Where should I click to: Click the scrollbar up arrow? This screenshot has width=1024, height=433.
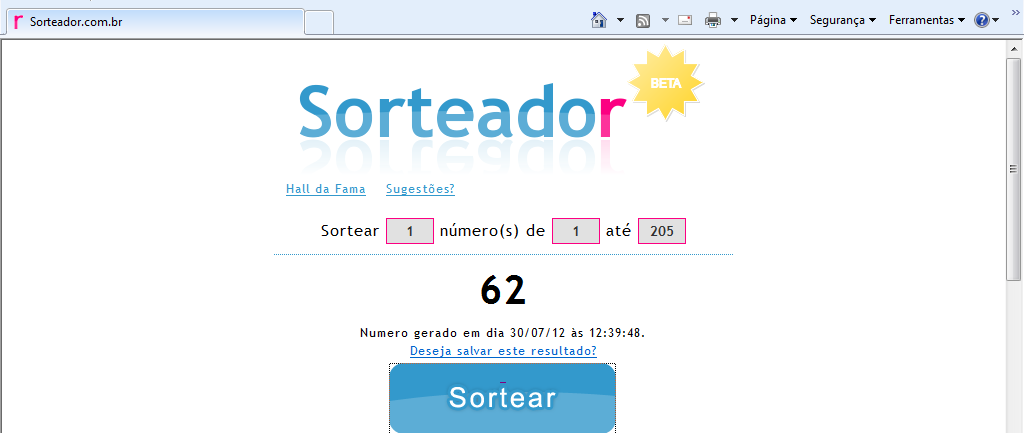(1013, 48)
